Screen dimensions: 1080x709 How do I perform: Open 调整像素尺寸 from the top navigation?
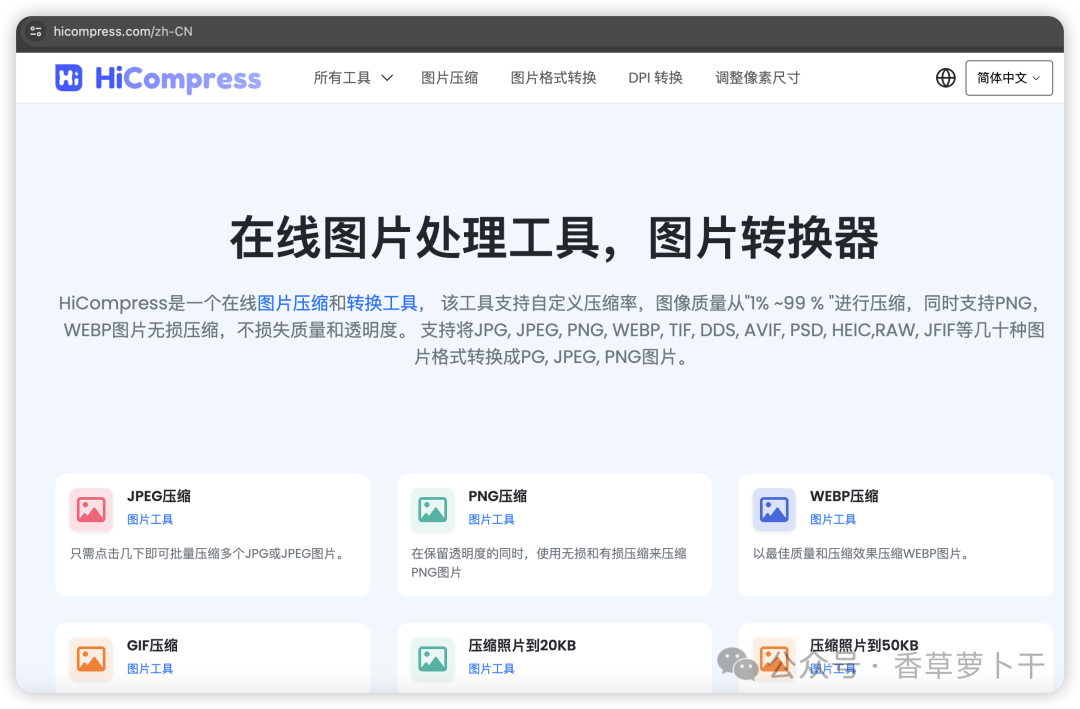(x=757, y=77)
